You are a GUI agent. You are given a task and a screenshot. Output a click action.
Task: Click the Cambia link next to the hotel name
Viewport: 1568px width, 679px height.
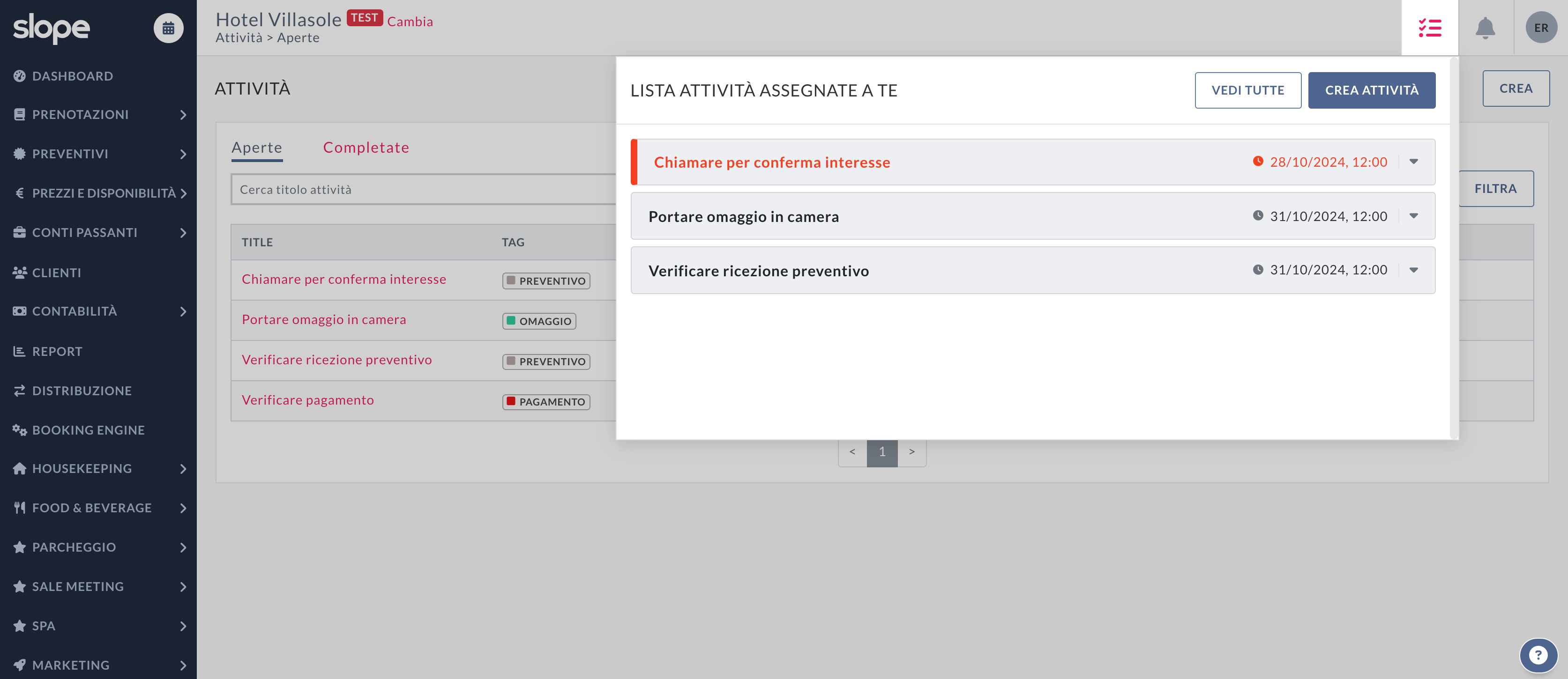tap(410, 22)
